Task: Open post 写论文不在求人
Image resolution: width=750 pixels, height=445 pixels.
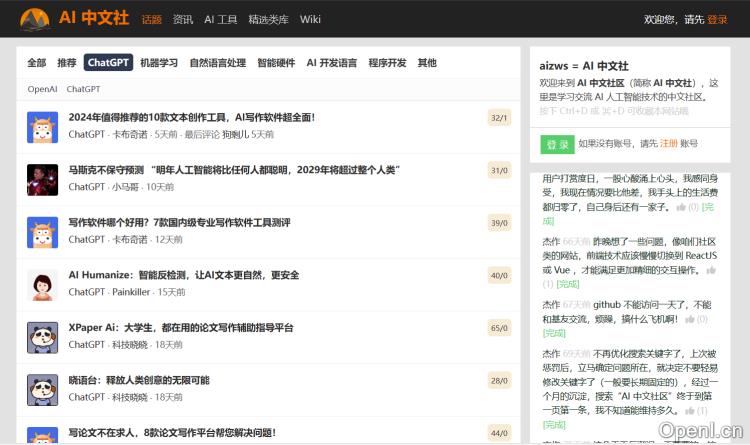Action: point(172,433)
